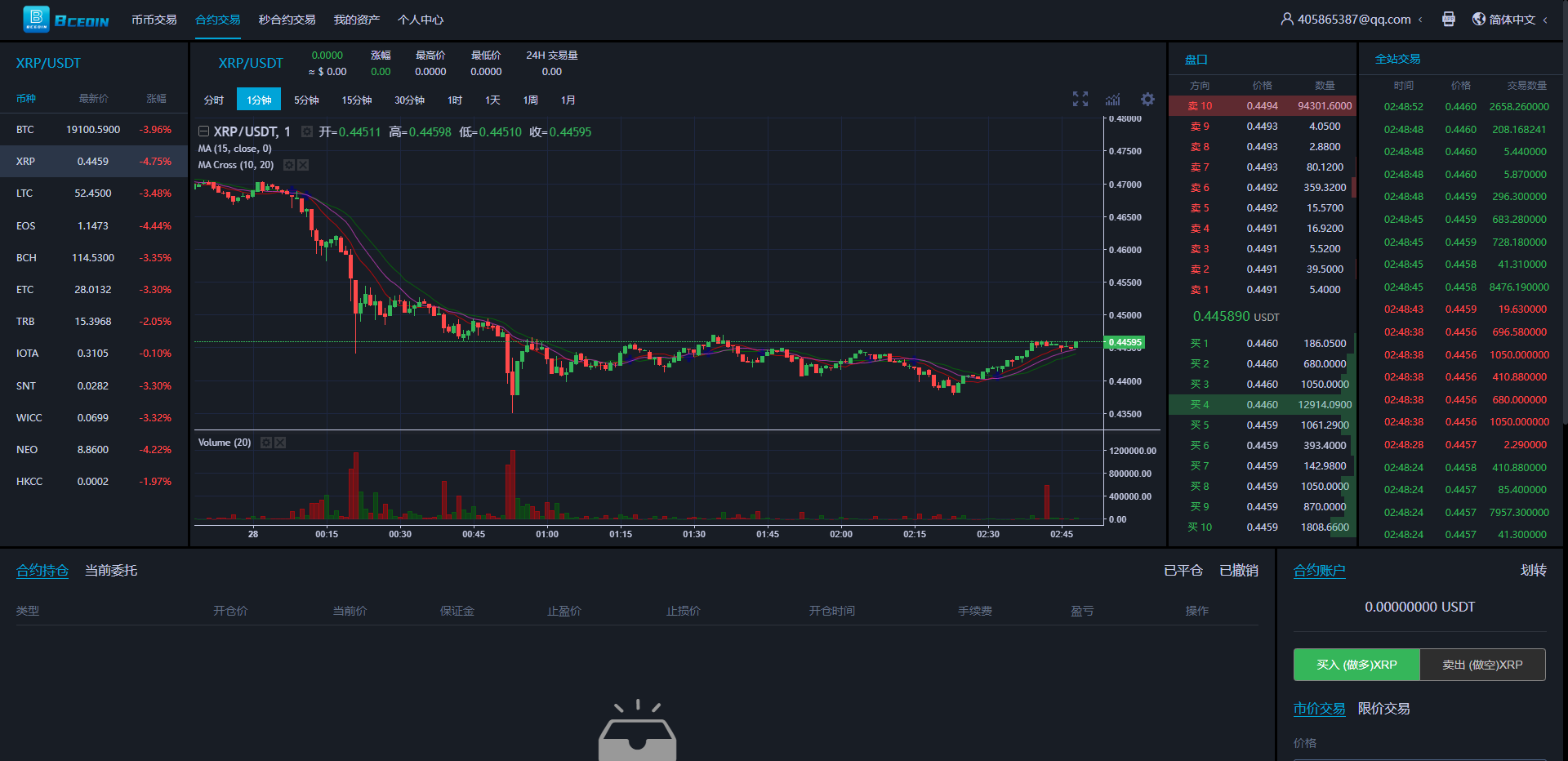
Task: Click the globe language icon
Action: coord(1479,19)
